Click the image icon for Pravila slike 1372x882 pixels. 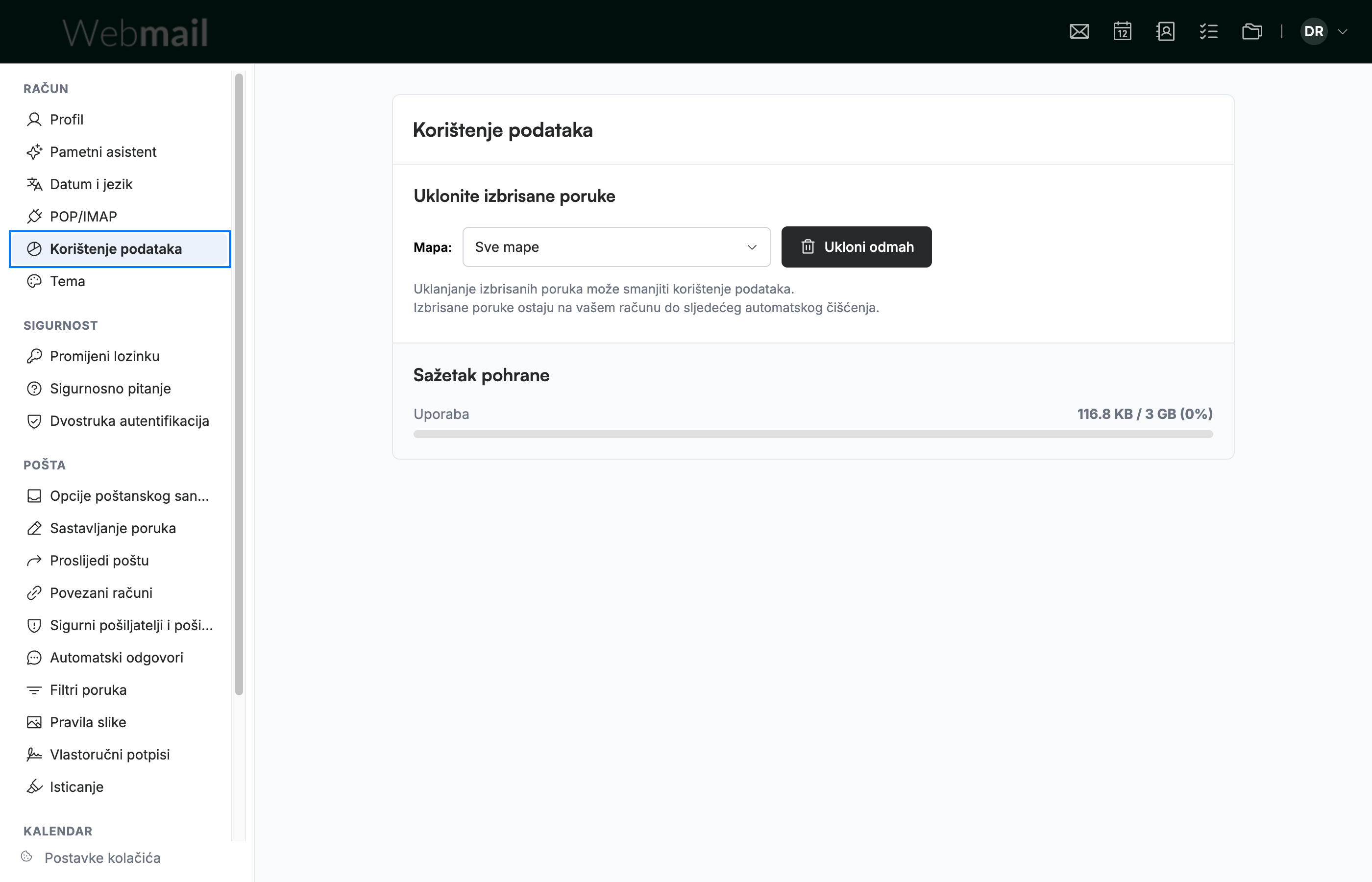pyautogui.click(x=34, y=722)
